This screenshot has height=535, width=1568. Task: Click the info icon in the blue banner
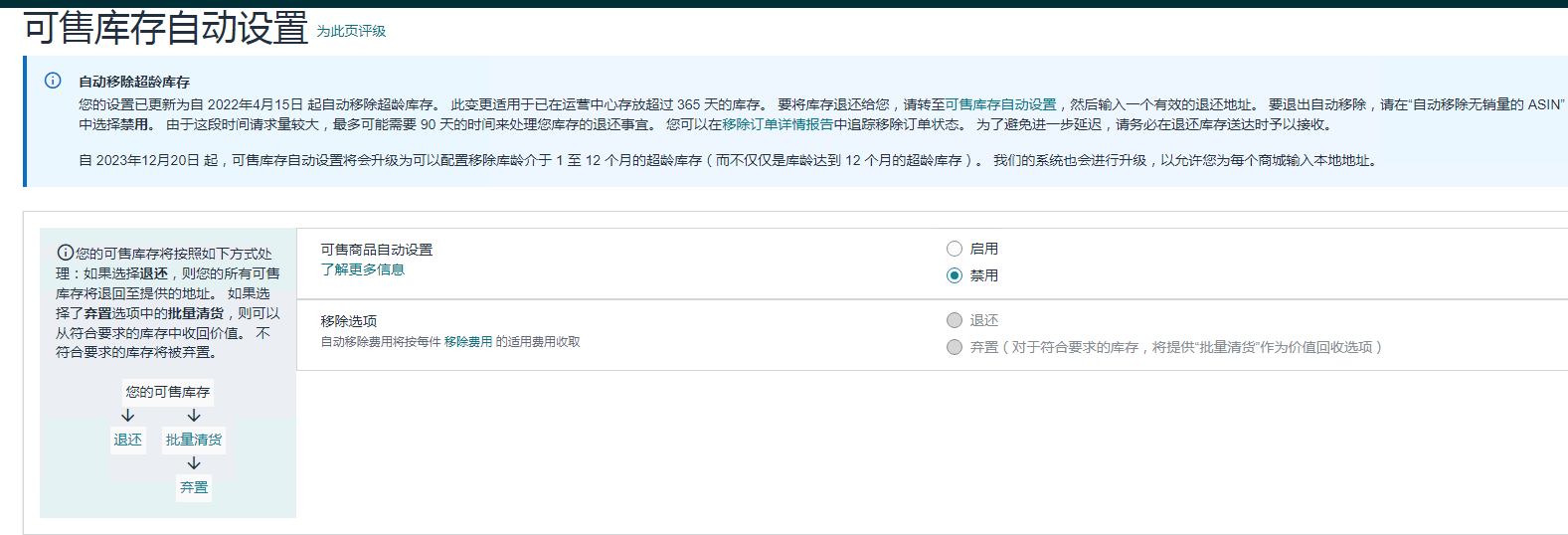point(53,81)
